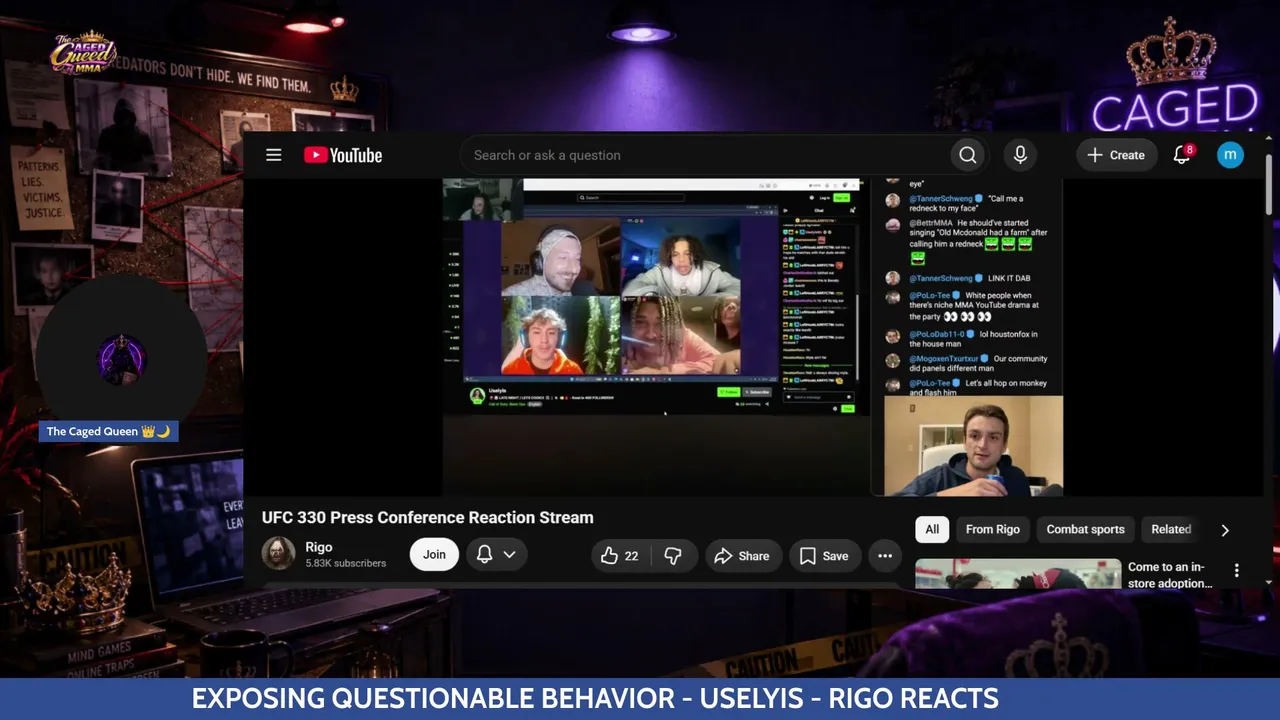Select the 'Combat sports' filter chip
The height and width of the screenshot is (720, 1280).
[x=1085, y=529]
